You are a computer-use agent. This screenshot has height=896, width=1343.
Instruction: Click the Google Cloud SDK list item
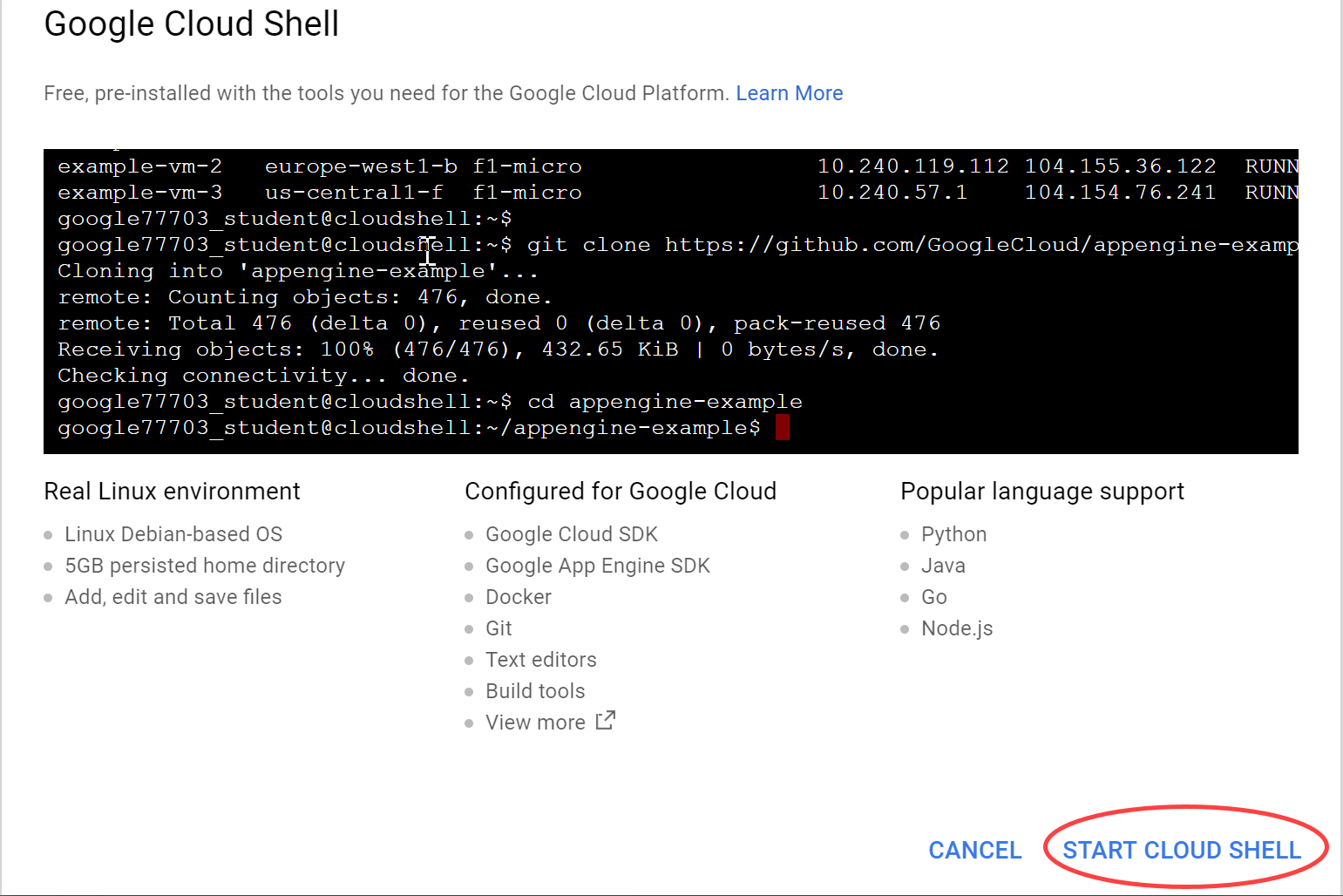point(572,534)
